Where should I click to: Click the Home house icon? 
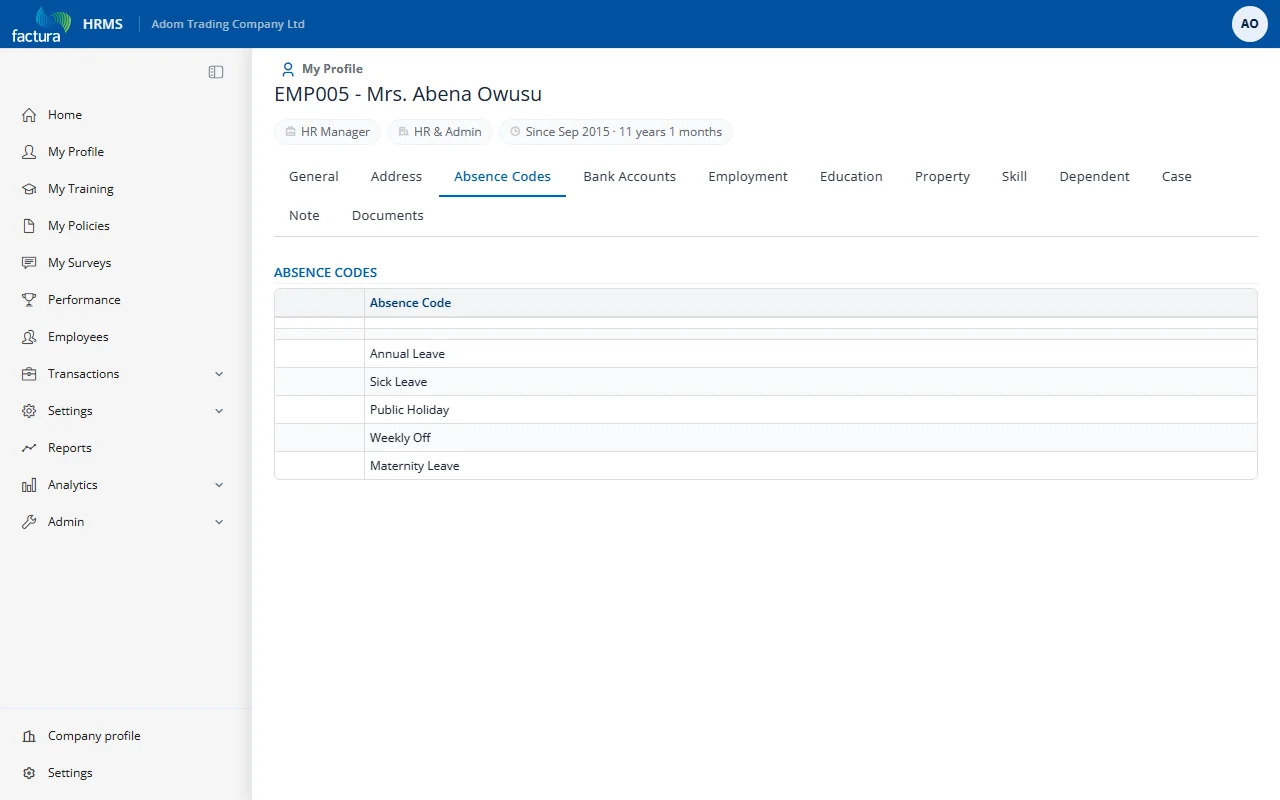[29, 115]
